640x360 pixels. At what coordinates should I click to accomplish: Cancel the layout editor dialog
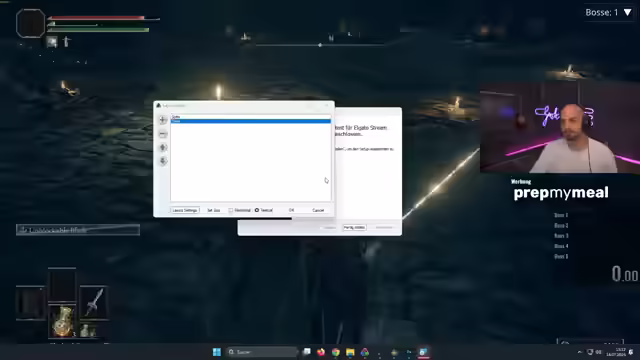point(318,210)
